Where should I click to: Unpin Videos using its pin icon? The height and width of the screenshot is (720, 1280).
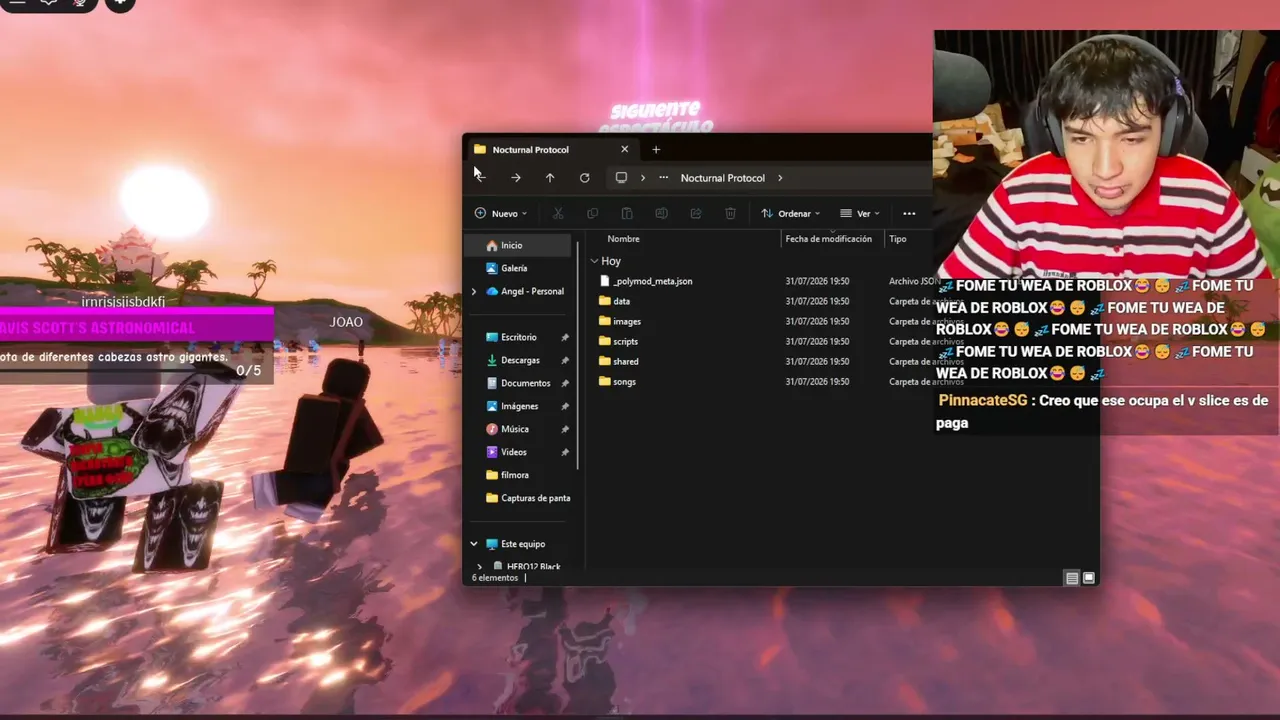coord(565,452)
